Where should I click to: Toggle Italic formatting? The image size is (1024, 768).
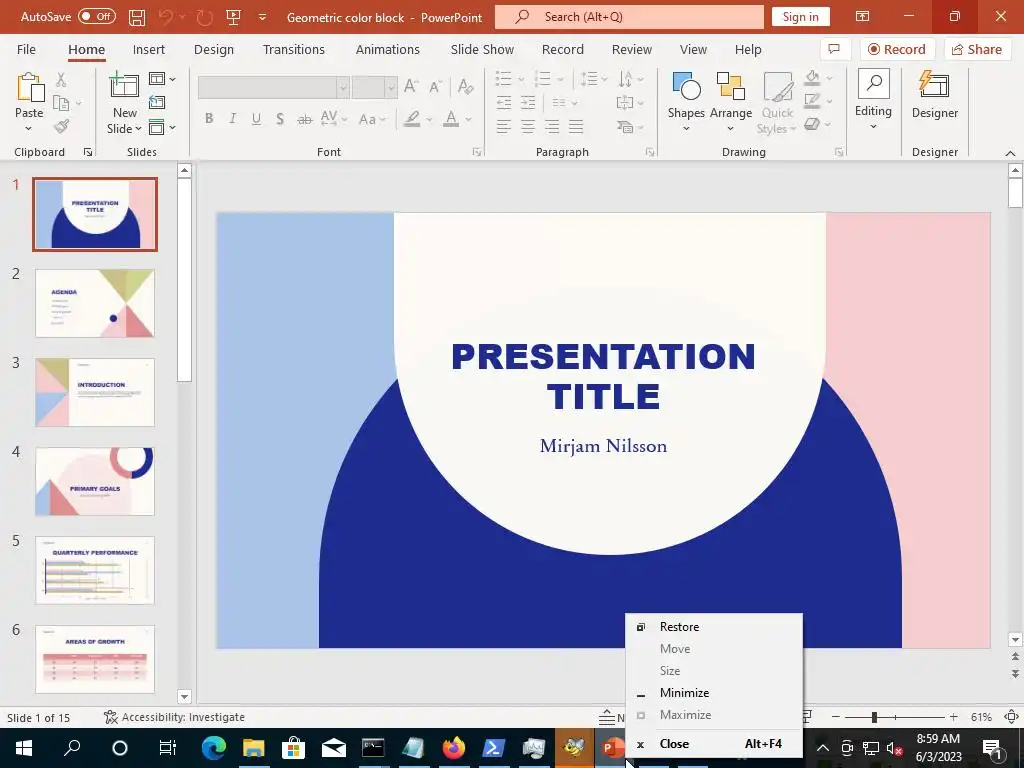click(232, 118)
